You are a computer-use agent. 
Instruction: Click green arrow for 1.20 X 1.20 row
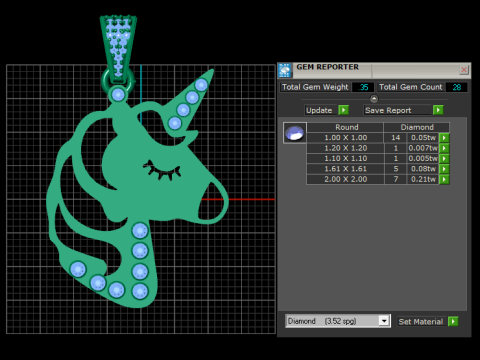point(444,148)
